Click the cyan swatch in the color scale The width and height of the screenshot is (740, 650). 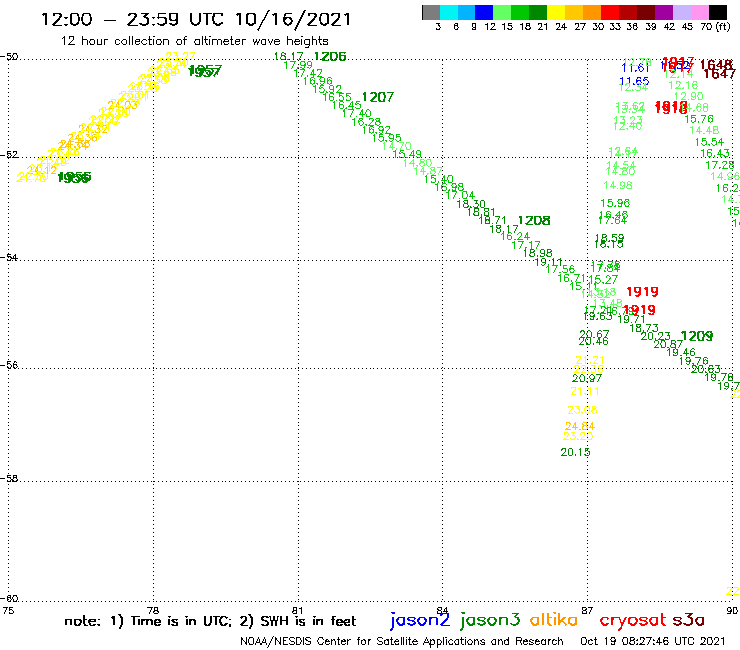point(449,12)
